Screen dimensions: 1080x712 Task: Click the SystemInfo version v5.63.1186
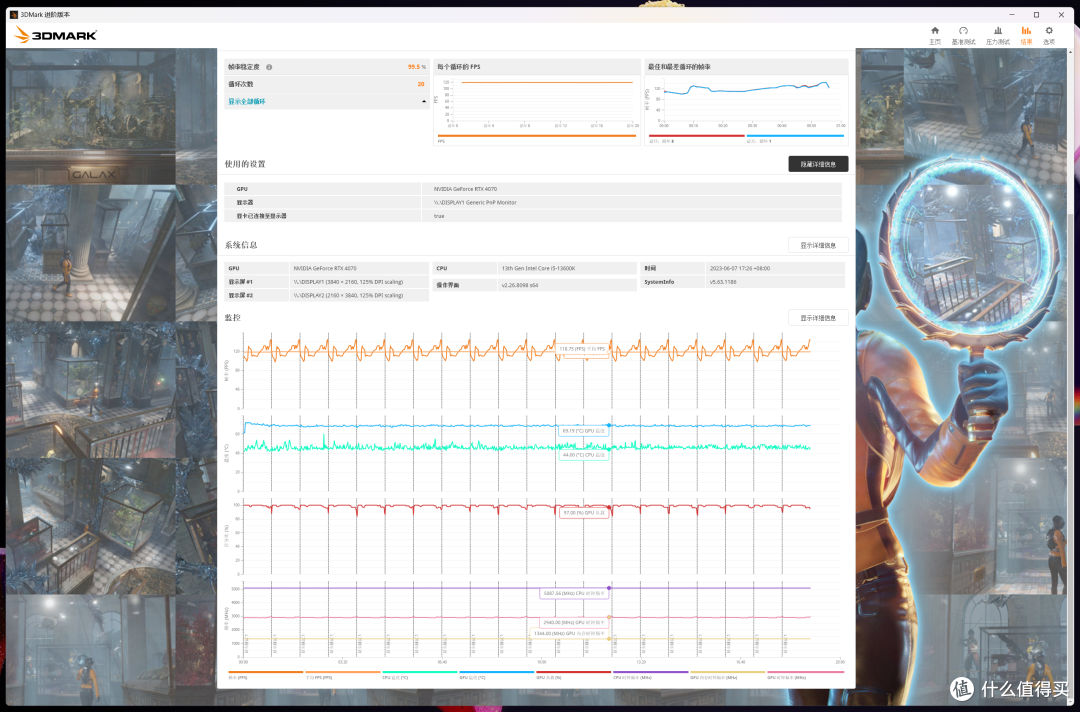click(x=723, y=282)
